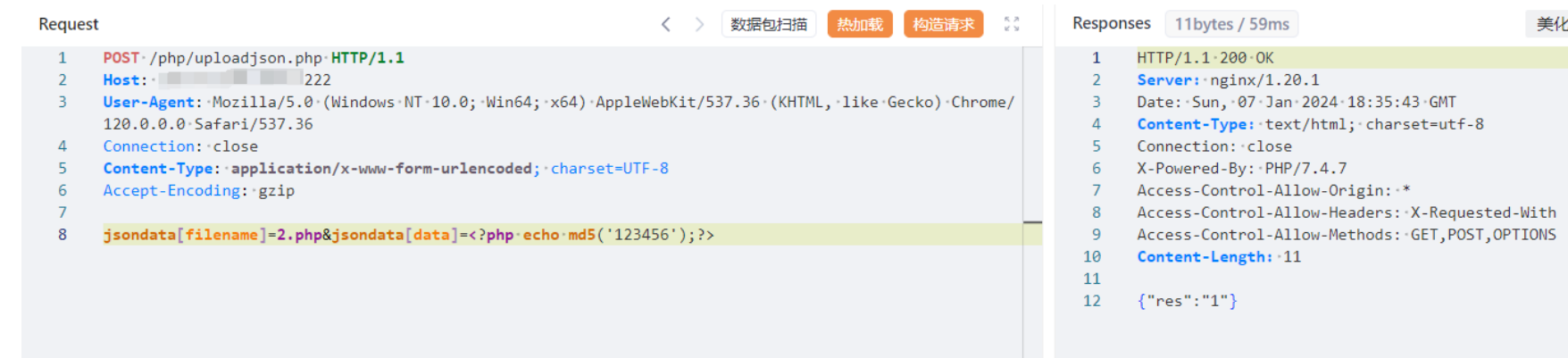Click the {"res":"1"} response body

pyautogui.click(x=1188, y=301)
